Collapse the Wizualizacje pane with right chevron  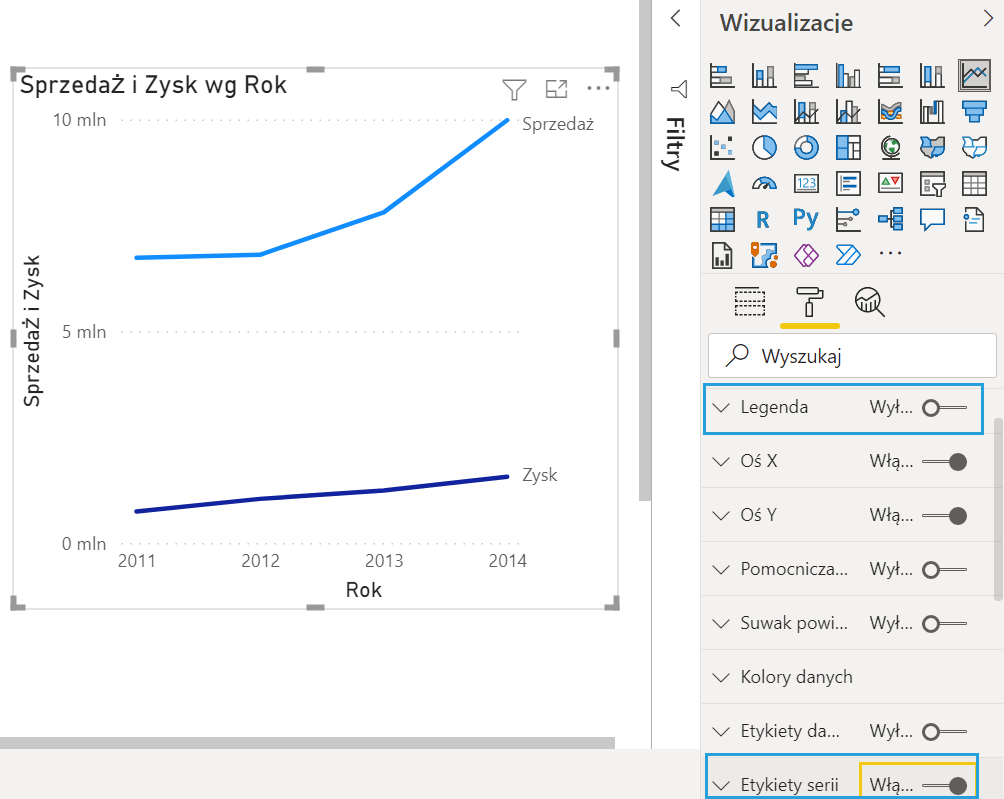[x=989, y=18]
